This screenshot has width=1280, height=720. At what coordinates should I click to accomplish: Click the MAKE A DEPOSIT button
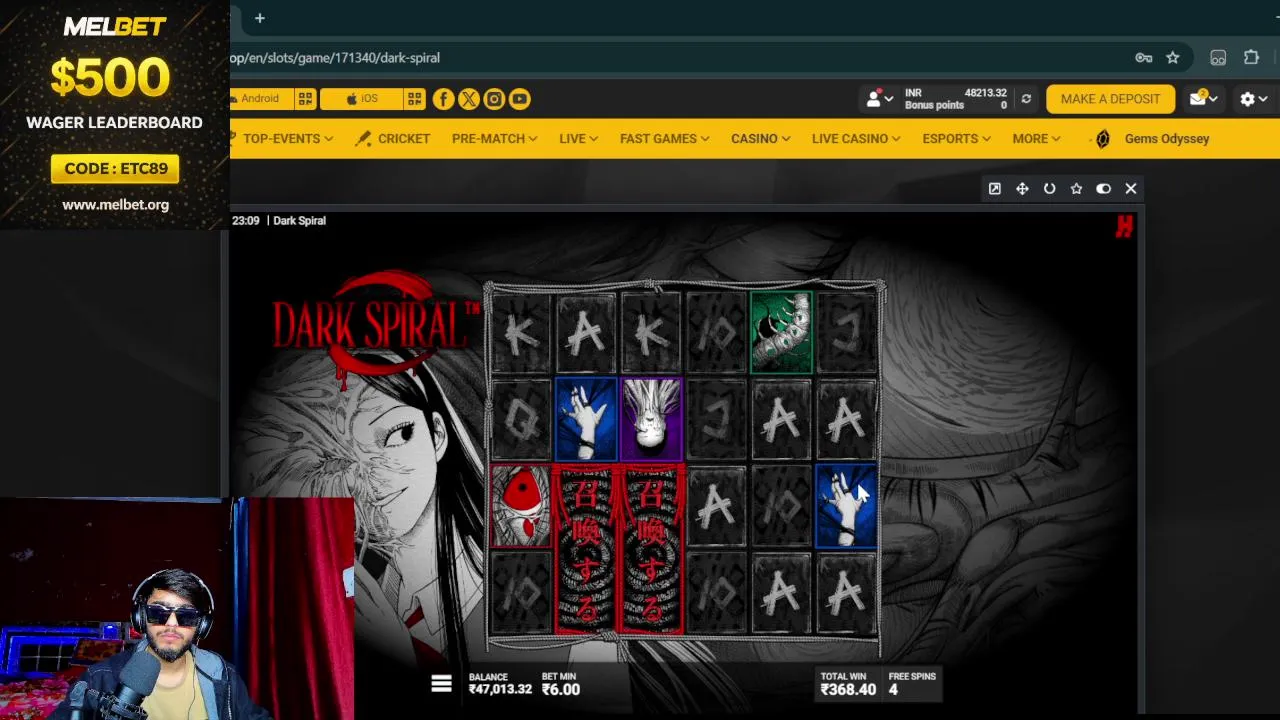[1110, 99]
